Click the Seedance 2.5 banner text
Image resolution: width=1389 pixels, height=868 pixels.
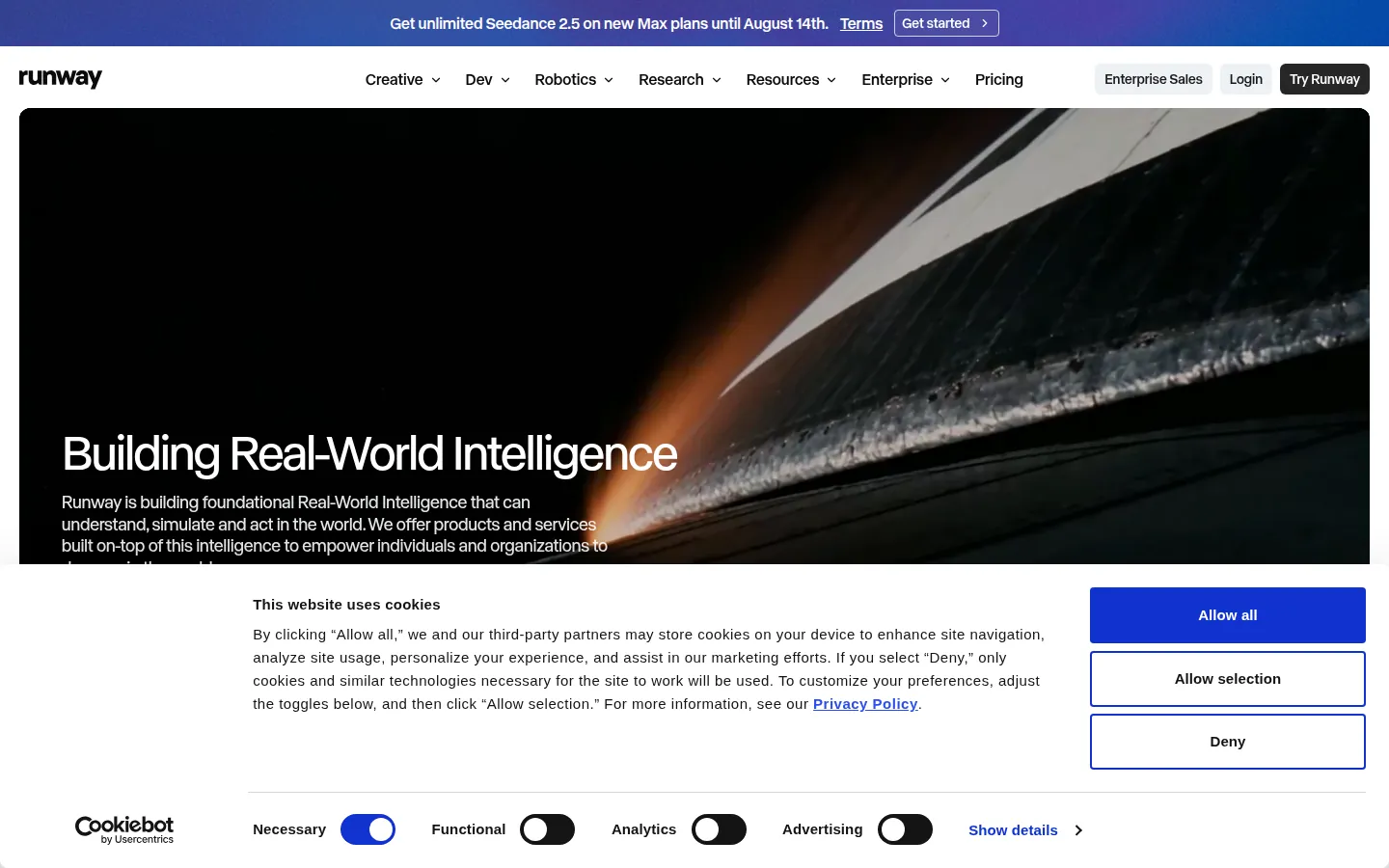pos(609,23)
